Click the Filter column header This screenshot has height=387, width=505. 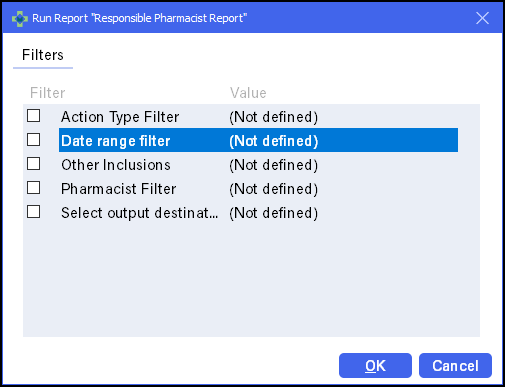coord(48,93)
